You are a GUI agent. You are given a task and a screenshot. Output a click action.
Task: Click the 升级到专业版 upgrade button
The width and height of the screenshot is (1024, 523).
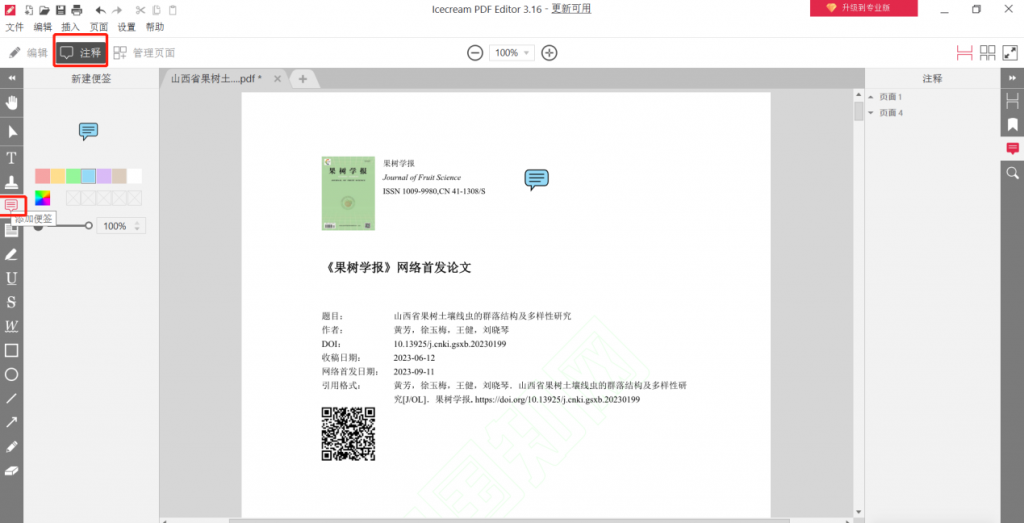click(x=863, y=8)
